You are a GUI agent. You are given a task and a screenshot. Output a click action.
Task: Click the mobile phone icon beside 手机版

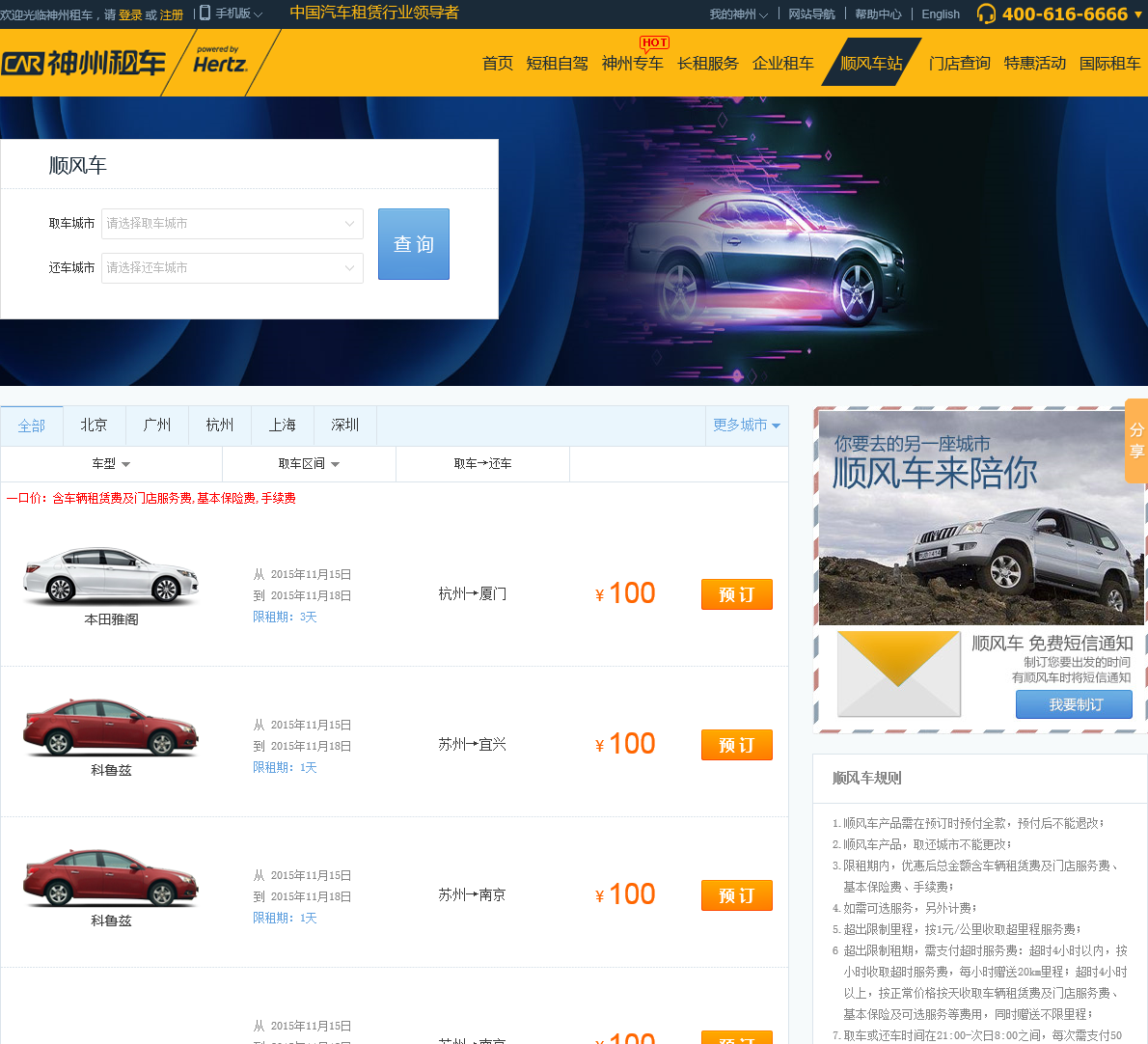[205, 14]
